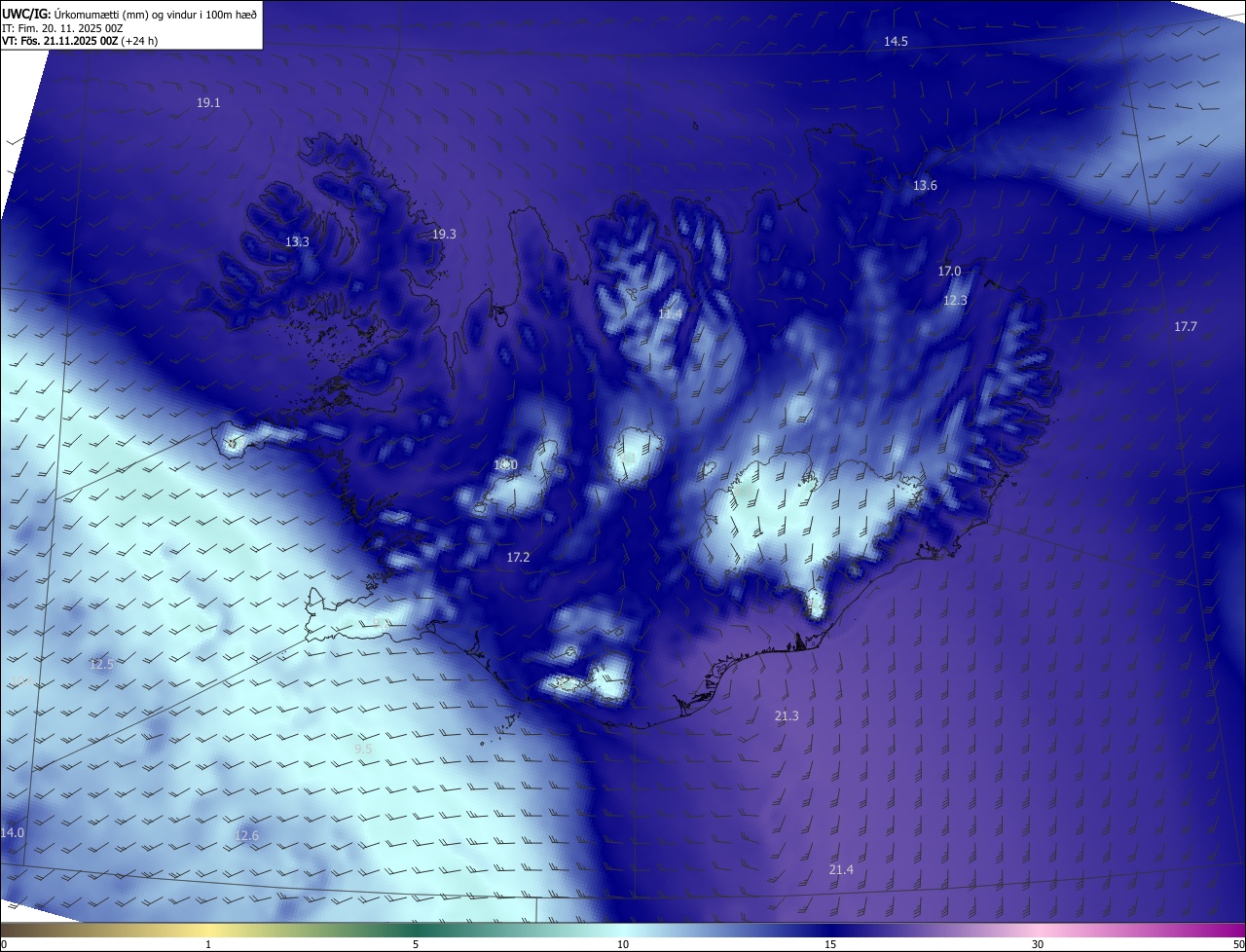Select the valid time line 'VT: Fös. 21.11.2025 00Z (+24 h)'

pos(80,41)
